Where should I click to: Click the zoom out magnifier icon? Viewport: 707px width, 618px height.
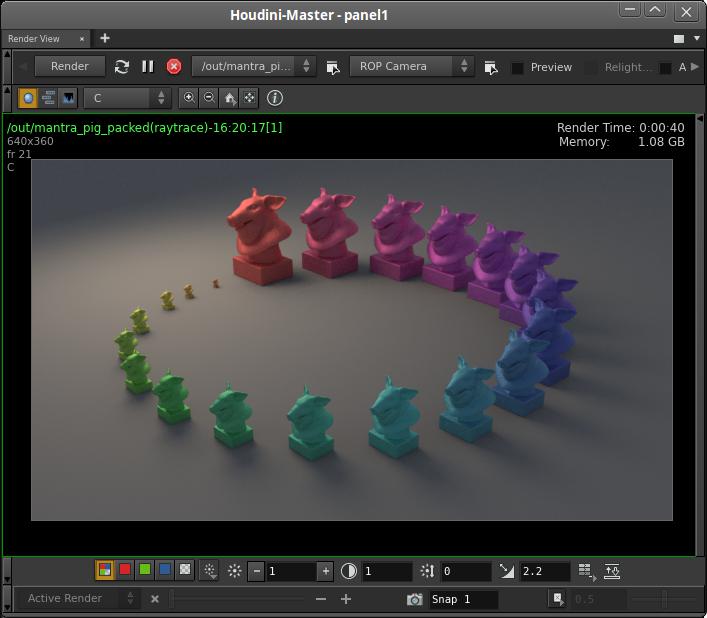click(x=209, y=98)
